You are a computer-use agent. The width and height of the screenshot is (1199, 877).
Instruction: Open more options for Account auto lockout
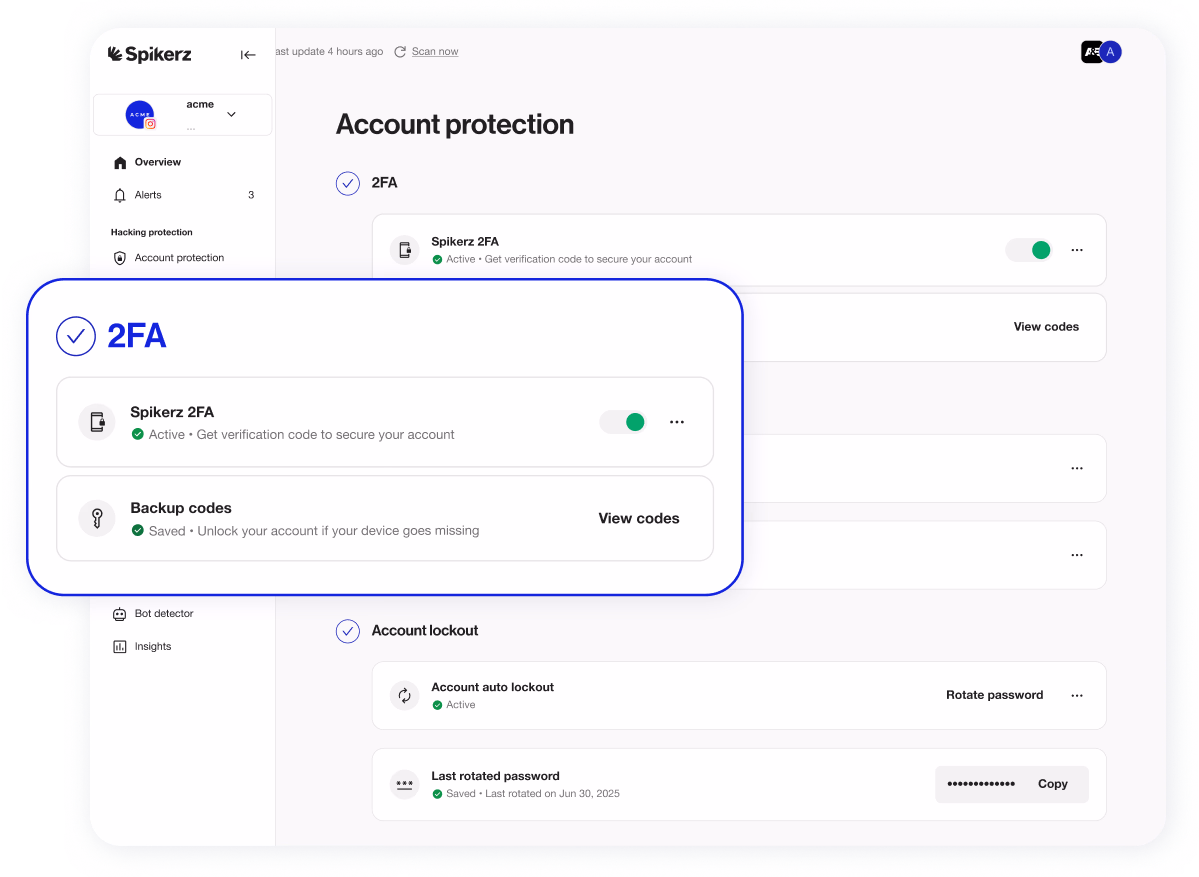1077,695
